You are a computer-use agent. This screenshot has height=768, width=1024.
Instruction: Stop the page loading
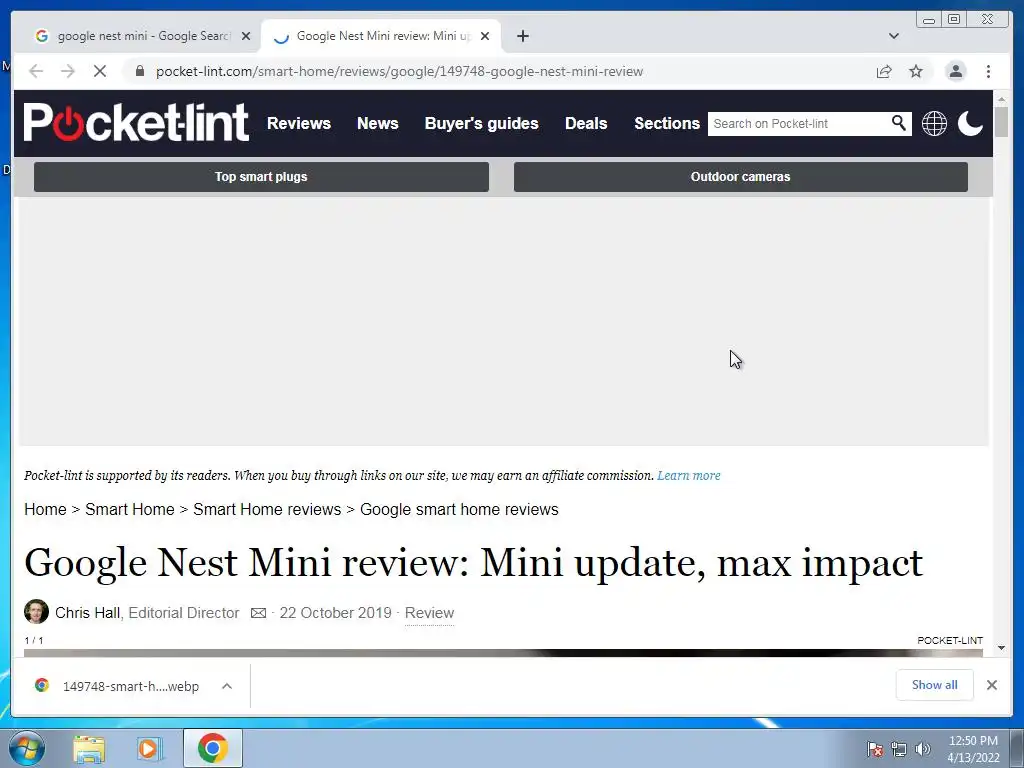click(x=100, y=71)
